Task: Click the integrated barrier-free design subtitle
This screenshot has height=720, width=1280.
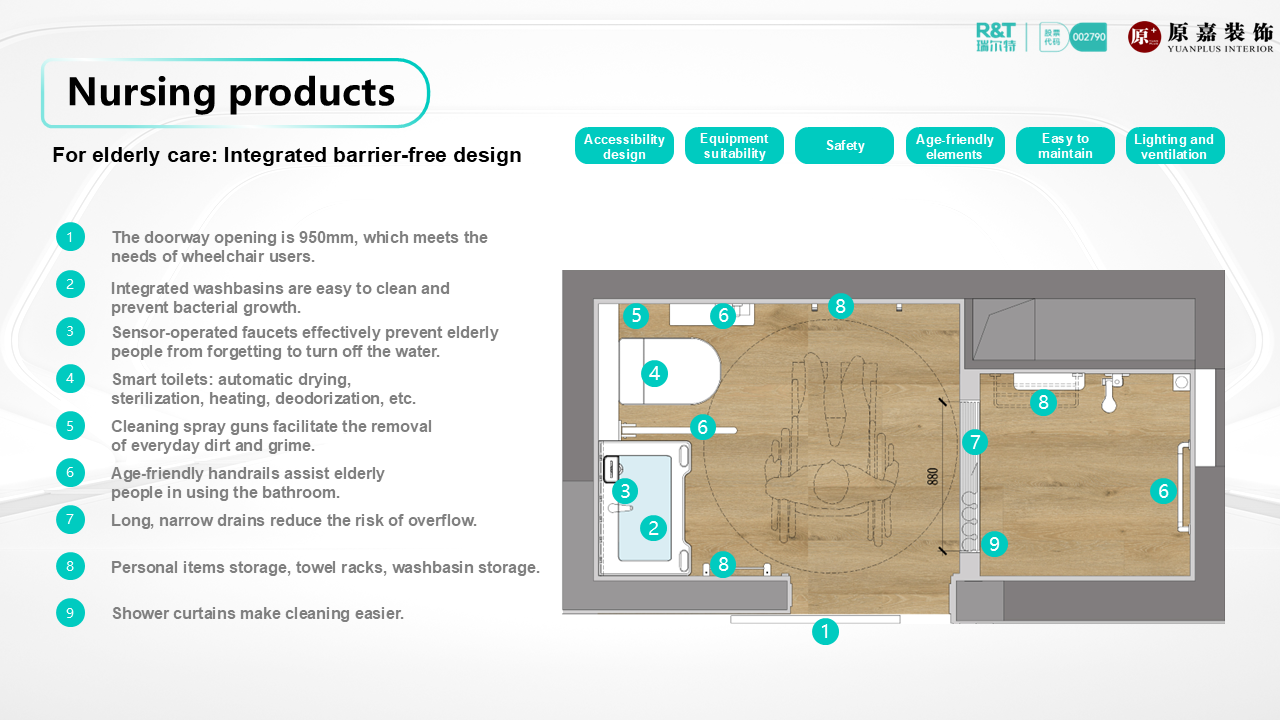Action: 287,155
